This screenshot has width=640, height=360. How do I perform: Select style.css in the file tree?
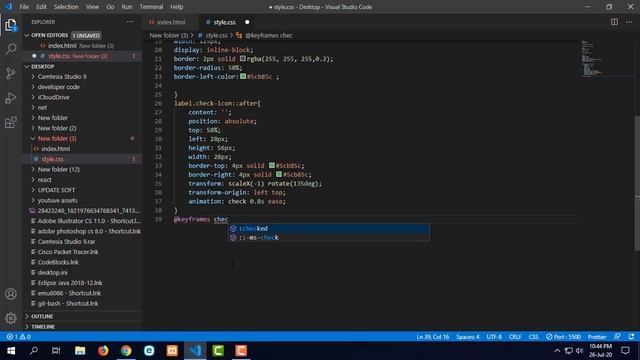tap(53, 159)
